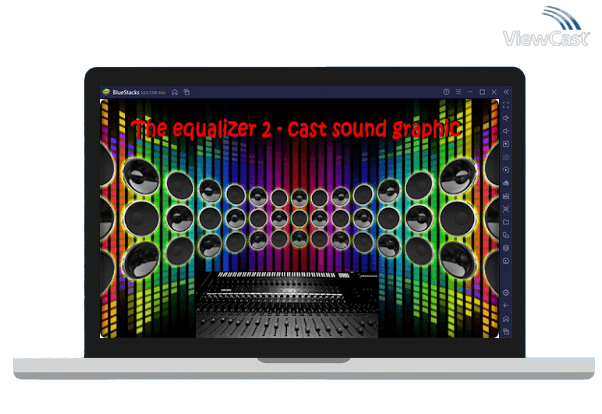Open the keyboard game controls sidebar icon
Image resolution: width=602 pixels, height=414 pixels.
506,157
